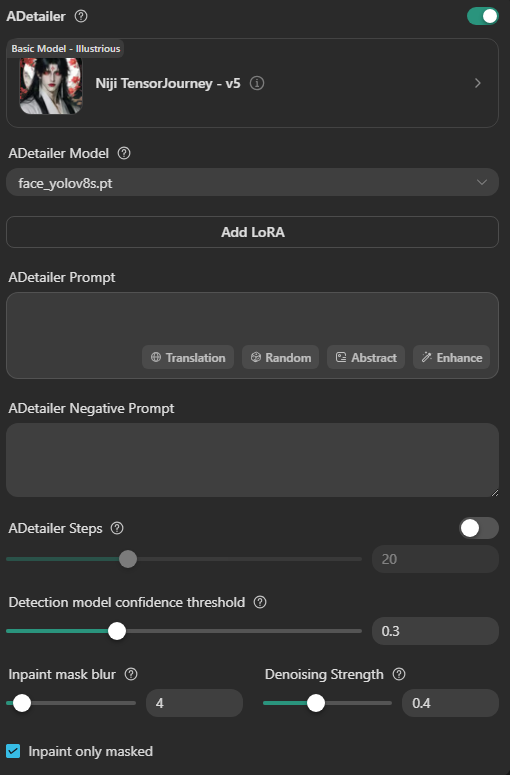Screen dimensions: 510x775
Task: Open help for Detection model confidence threshold
Action: 260,602
